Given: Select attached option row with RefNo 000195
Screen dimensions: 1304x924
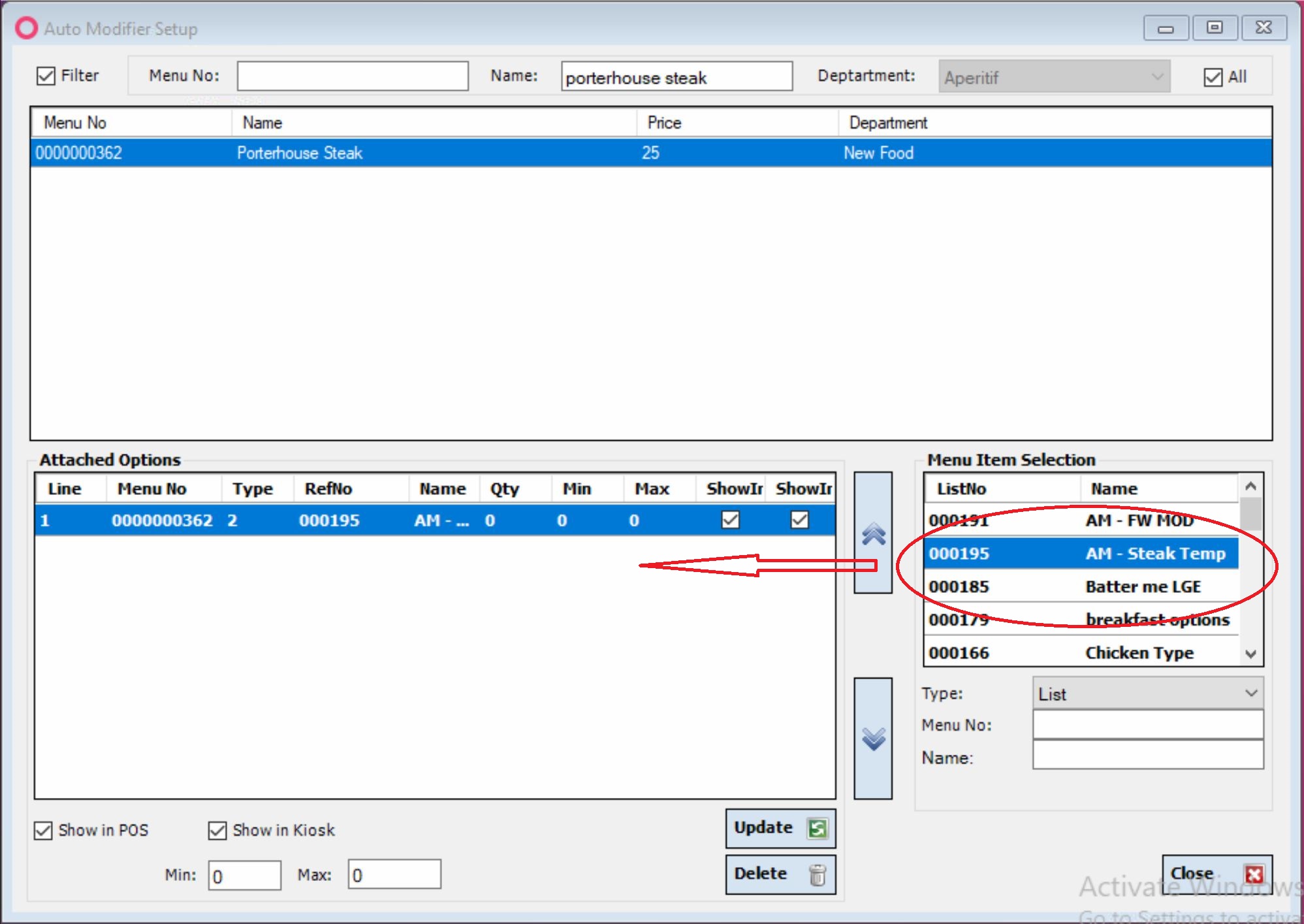Looking at the screenshot, I should coord(435,520).
